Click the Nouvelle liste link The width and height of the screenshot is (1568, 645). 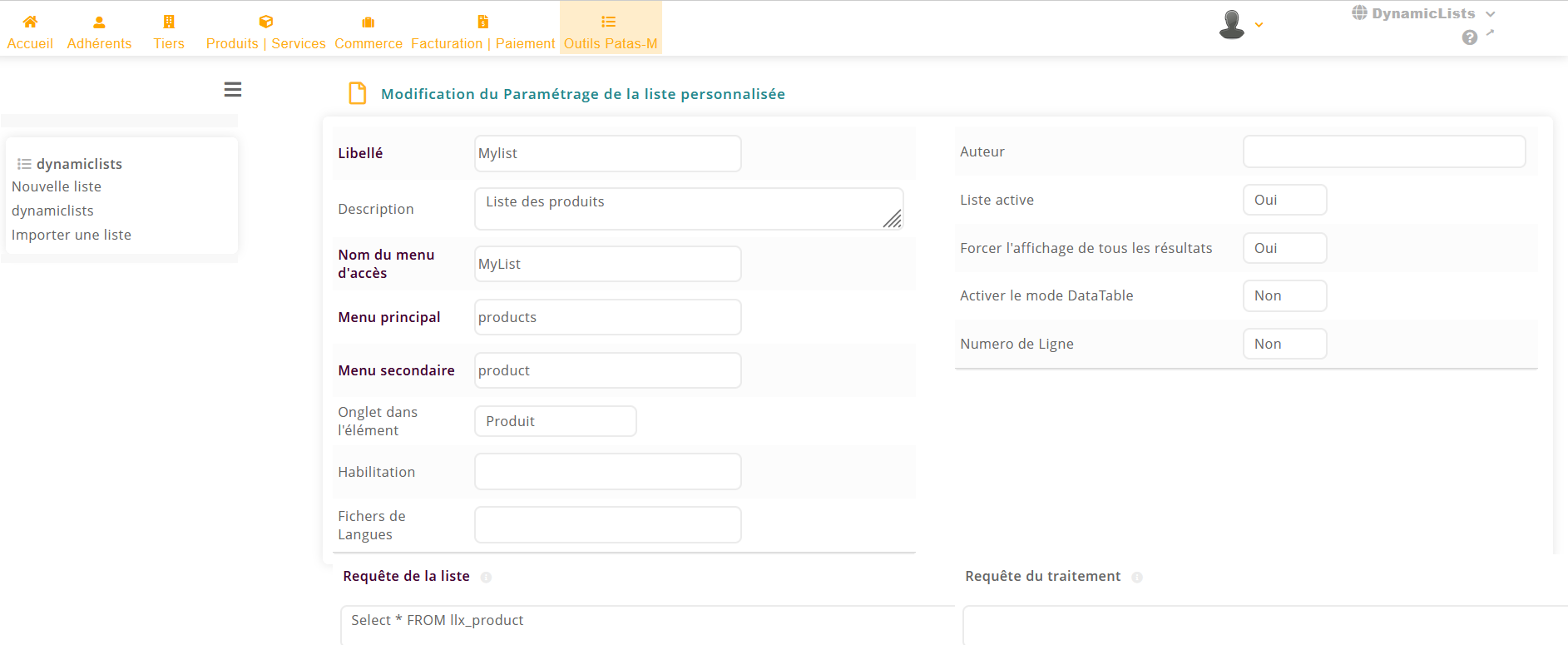[57, 186]
